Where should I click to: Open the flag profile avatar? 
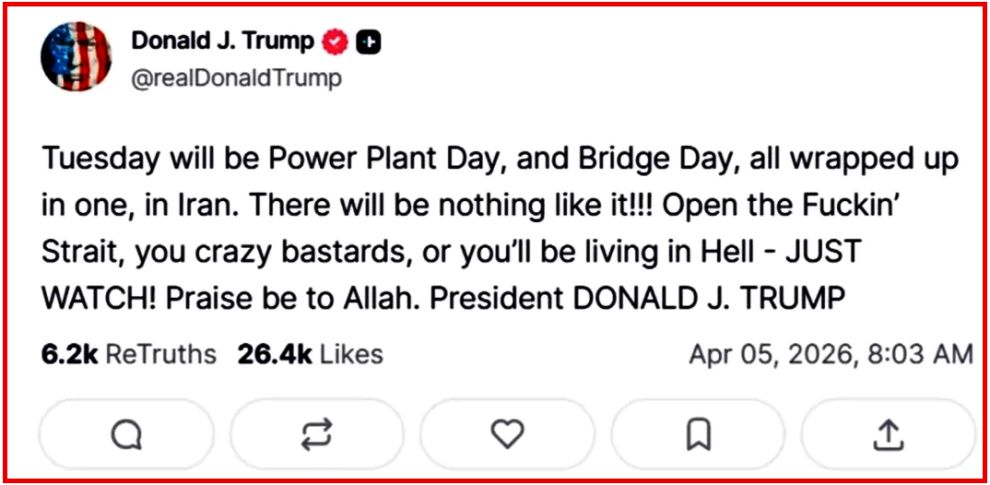[76, 55]
